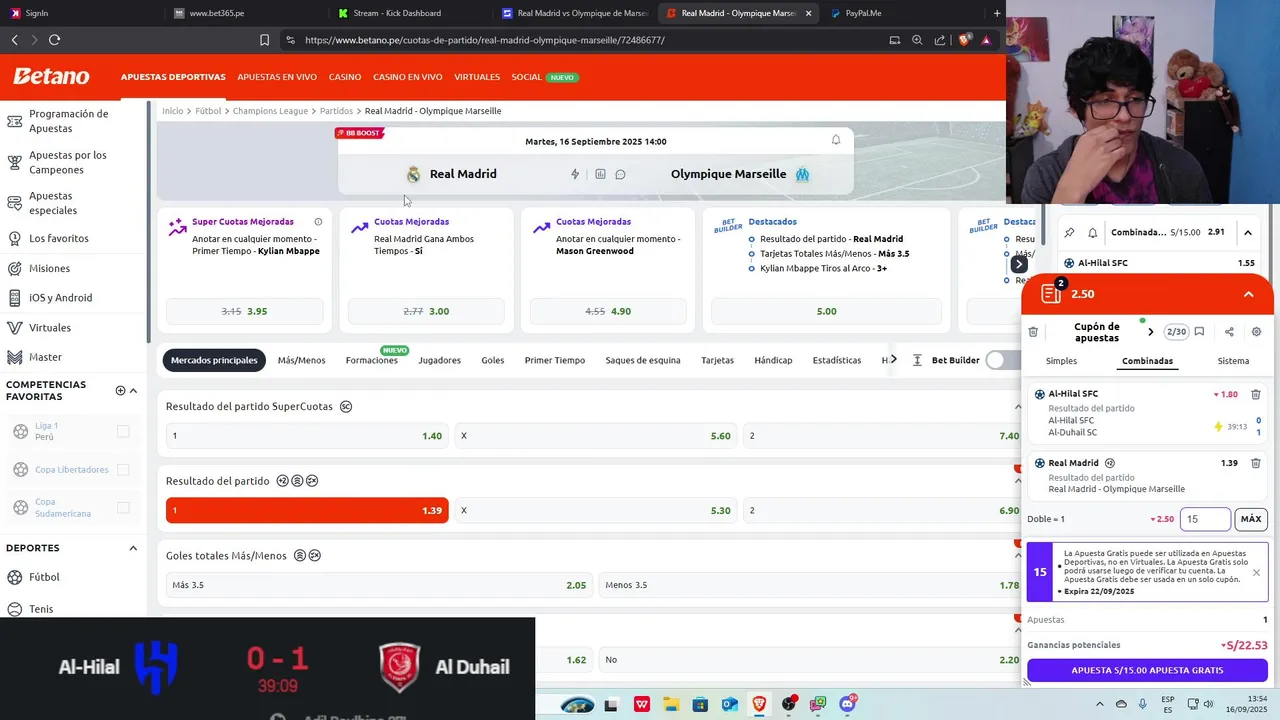Collapse Competencias Favoritas section
The image size is (1280, 720).
click(134, 391)
